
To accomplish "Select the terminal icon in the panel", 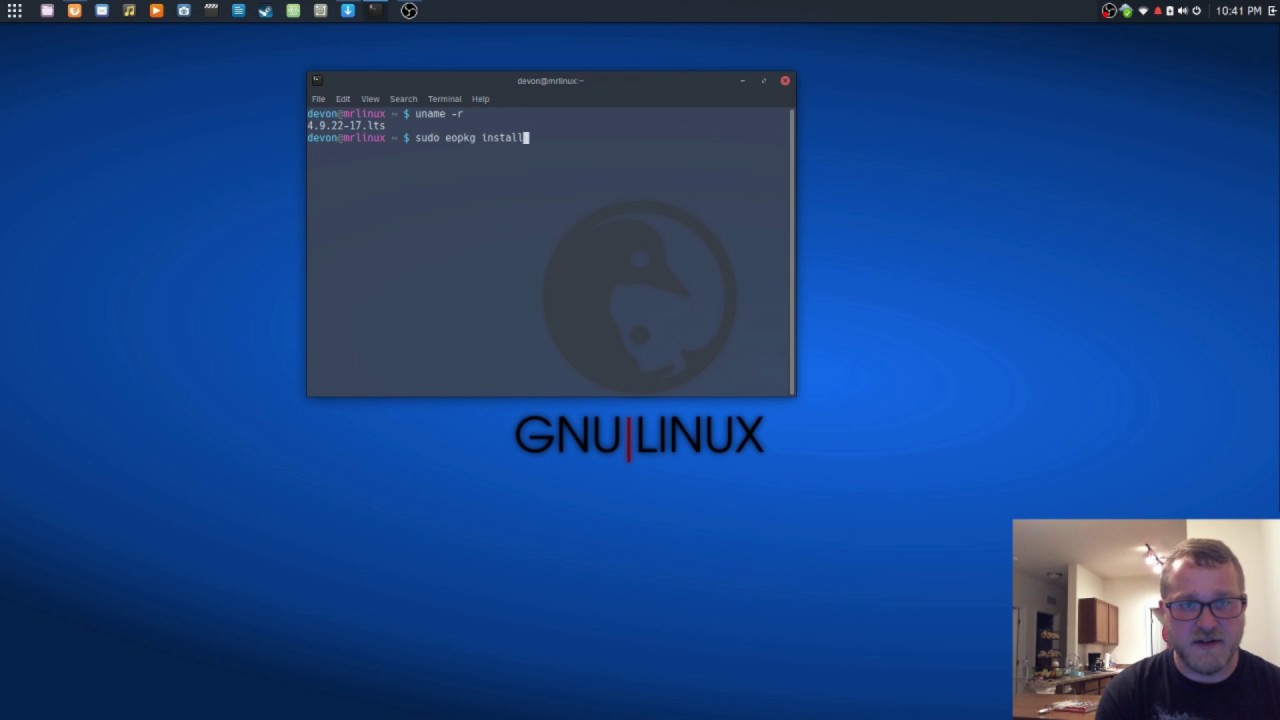I will click(x=375, y=11).
